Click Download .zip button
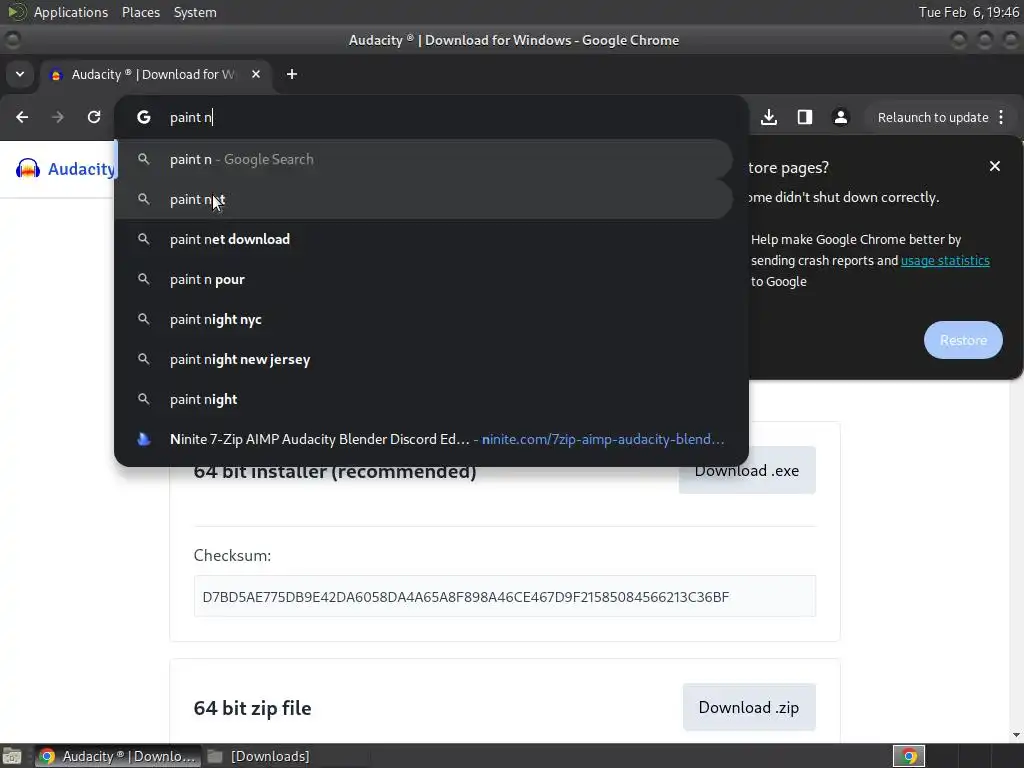1024x768 pixels. pyautogui.click(x=749, y=707)
